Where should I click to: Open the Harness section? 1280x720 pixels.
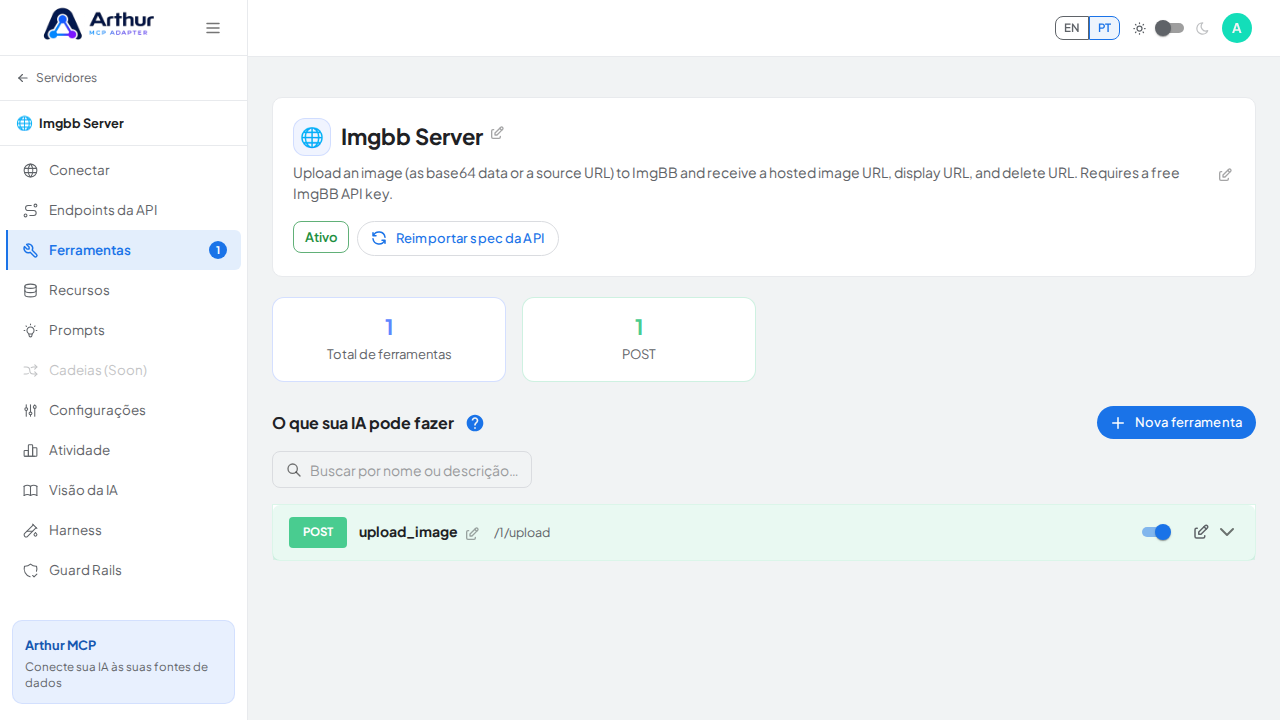tap(123, 530)
